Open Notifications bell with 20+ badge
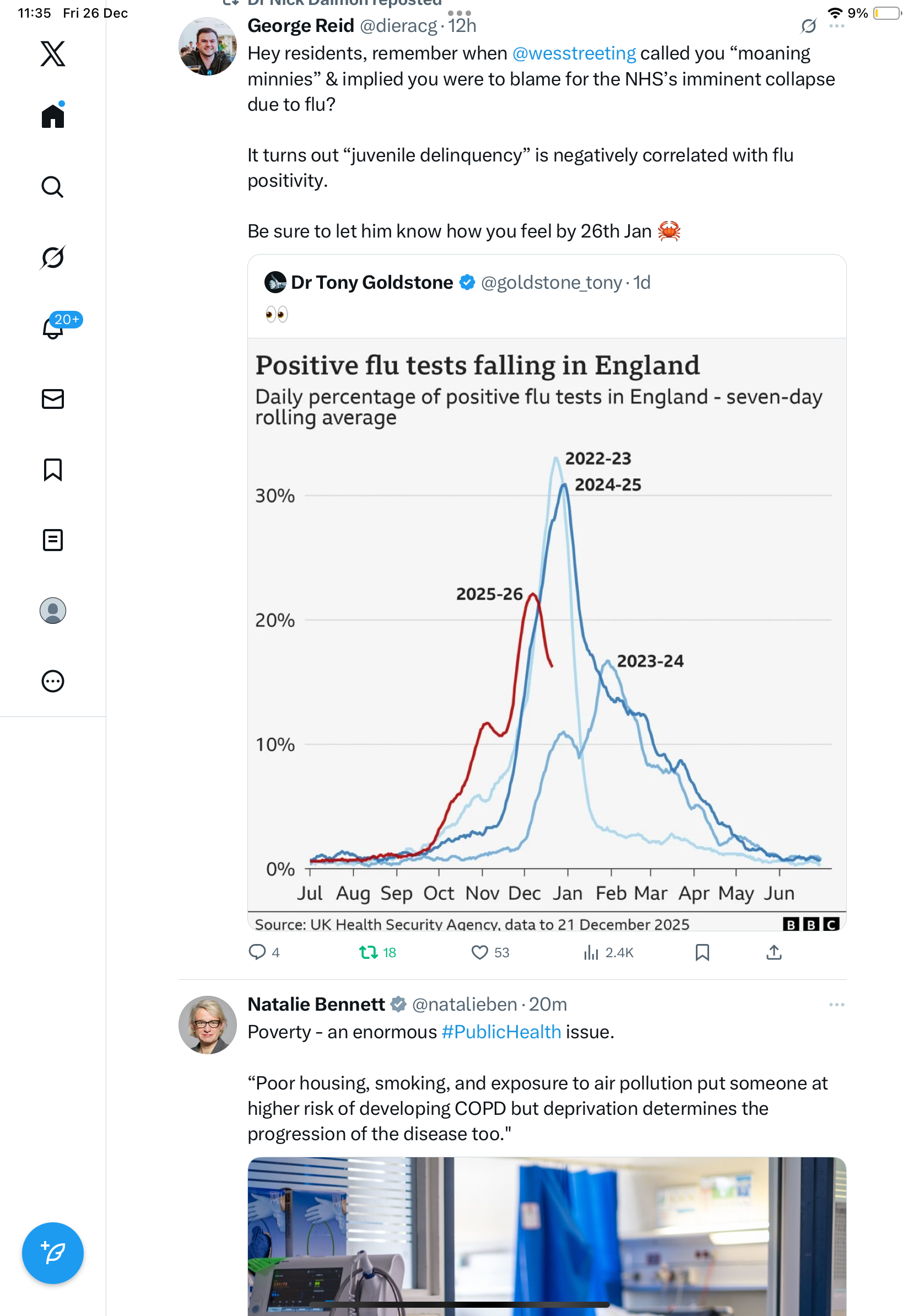 coord(53,328)
